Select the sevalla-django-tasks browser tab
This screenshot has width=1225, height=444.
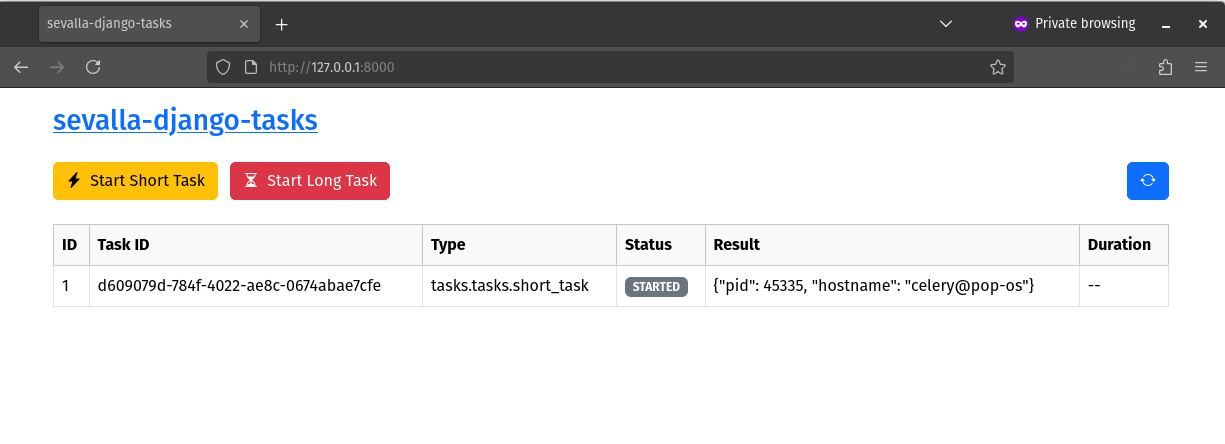tap(150, 24)
